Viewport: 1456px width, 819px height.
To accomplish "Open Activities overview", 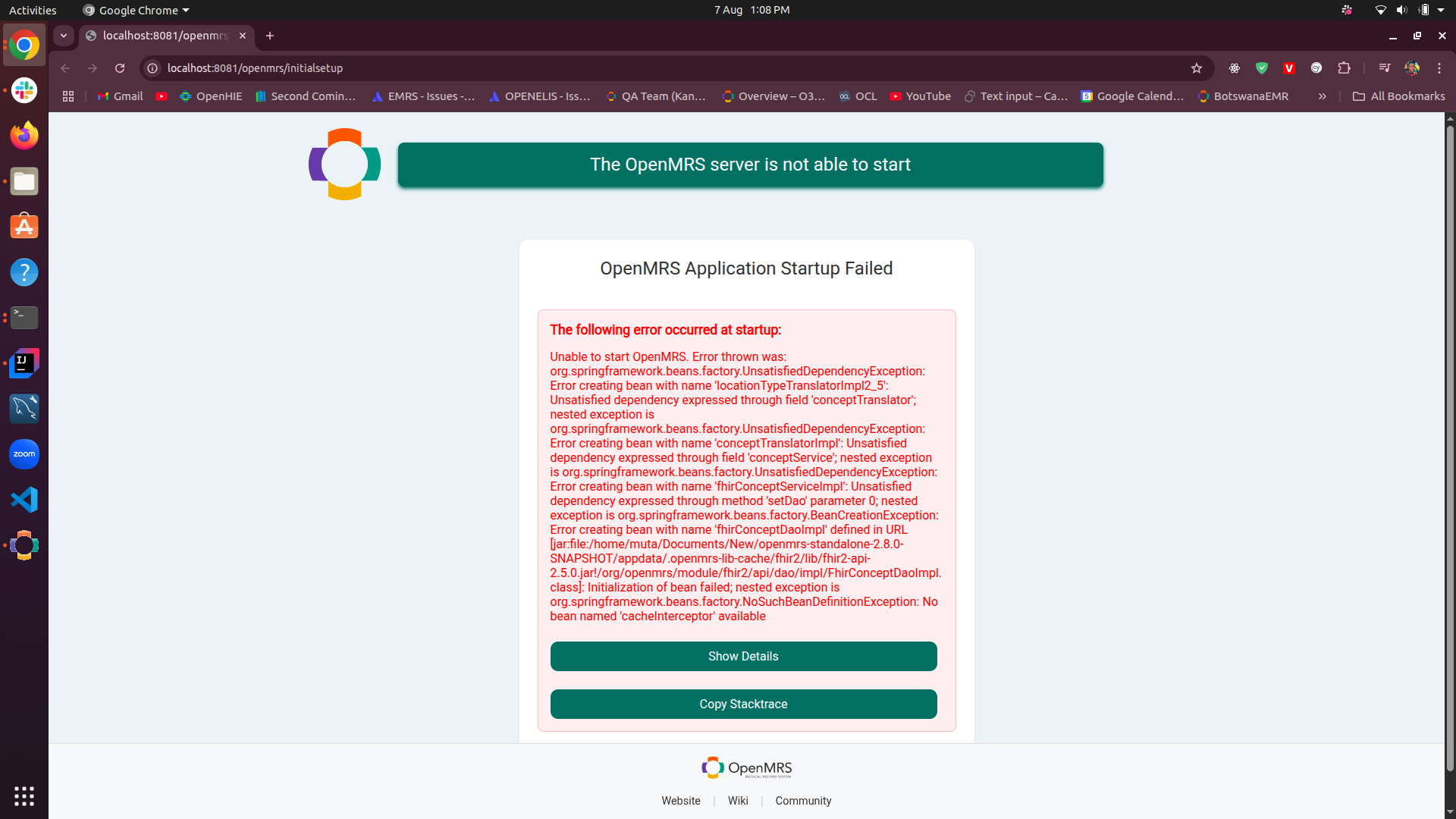I will [x=33, y=10].
